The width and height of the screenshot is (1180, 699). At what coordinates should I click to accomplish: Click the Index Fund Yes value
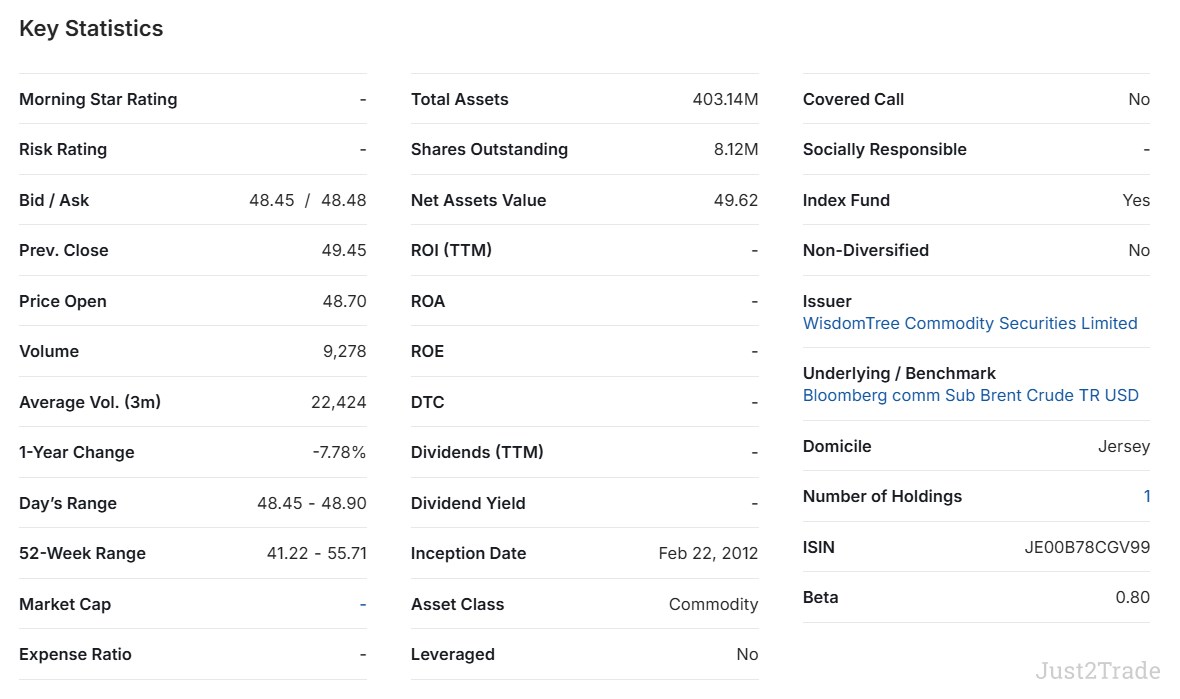tap(1135, 200)
